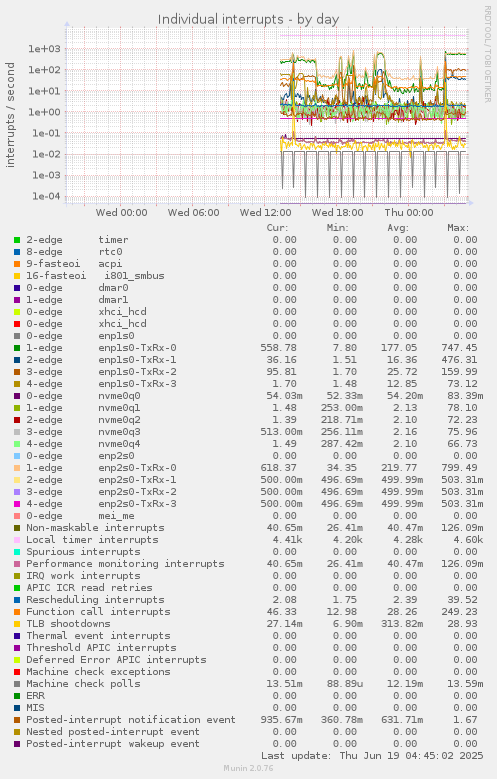Image resolution: width=497 pixels, height=779 pixels.
Task: Click the TLB shootdowns legend label
Action: pos(68,623)
